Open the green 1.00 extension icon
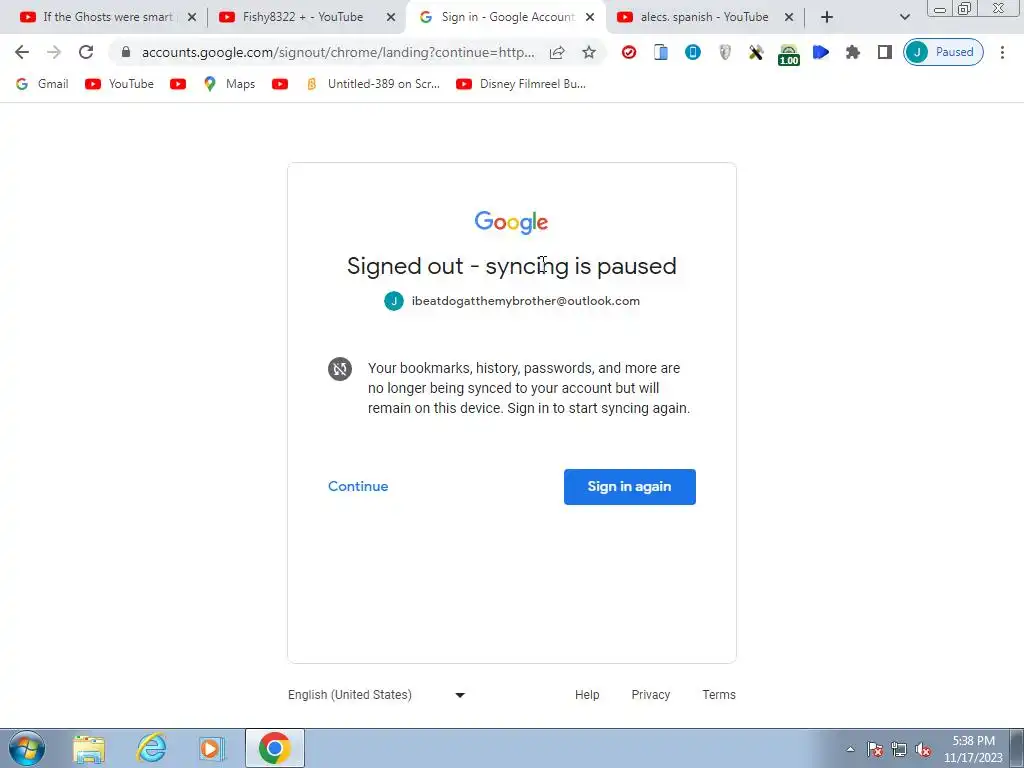Viewport: 1024px width, 768px height. [788, 54]
